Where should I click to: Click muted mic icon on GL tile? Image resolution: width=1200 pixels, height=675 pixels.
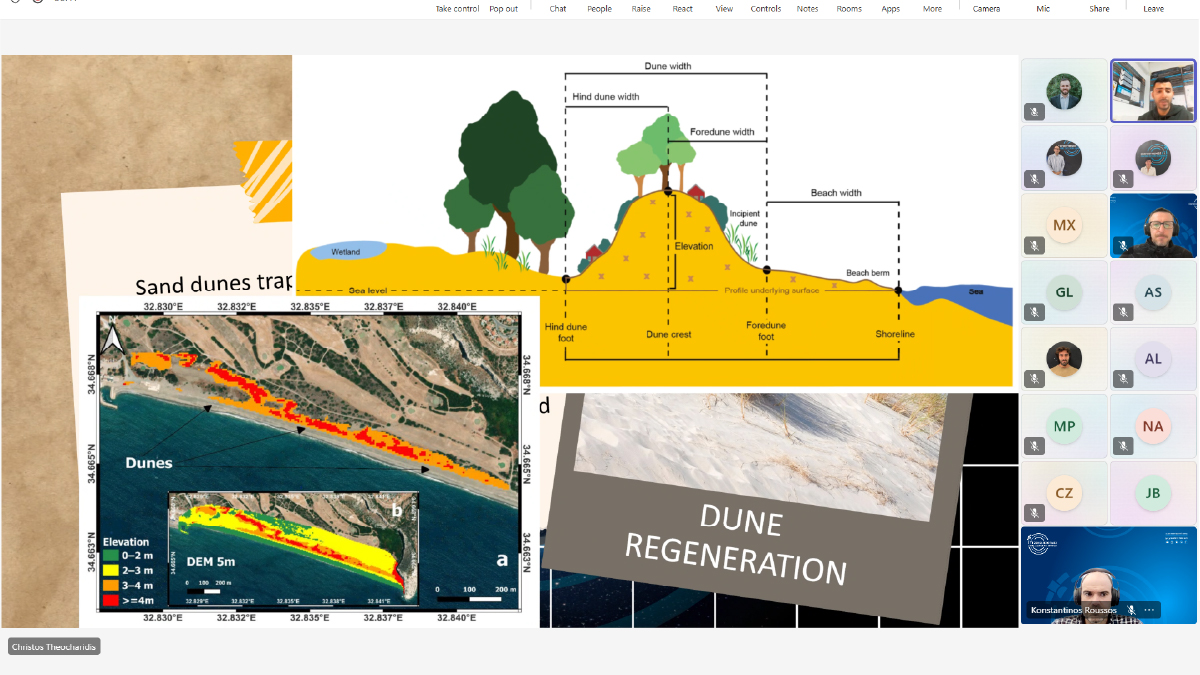click(1035, 313)
